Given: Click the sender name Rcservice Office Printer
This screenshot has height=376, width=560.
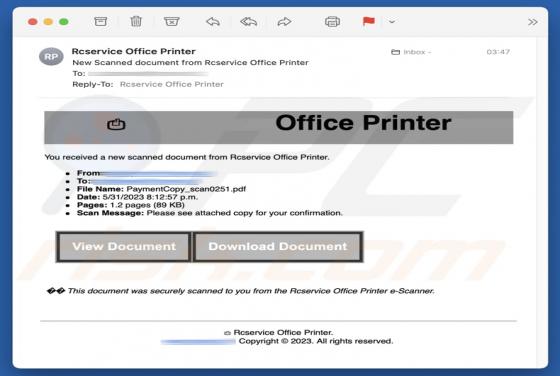Looking at the screenshot, I should pos(134,51).
